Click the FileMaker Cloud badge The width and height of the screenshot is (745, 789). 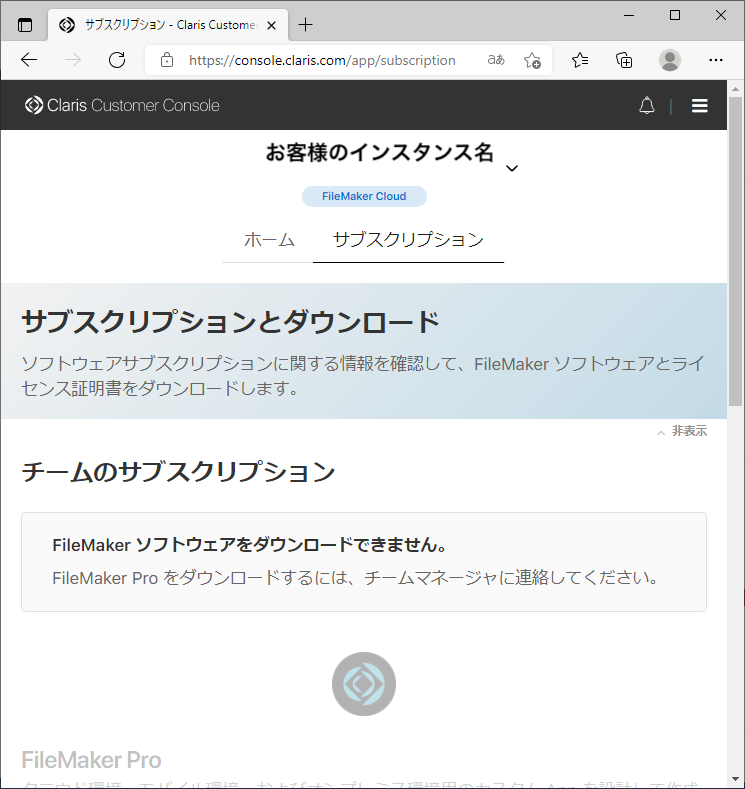[364, 196]
